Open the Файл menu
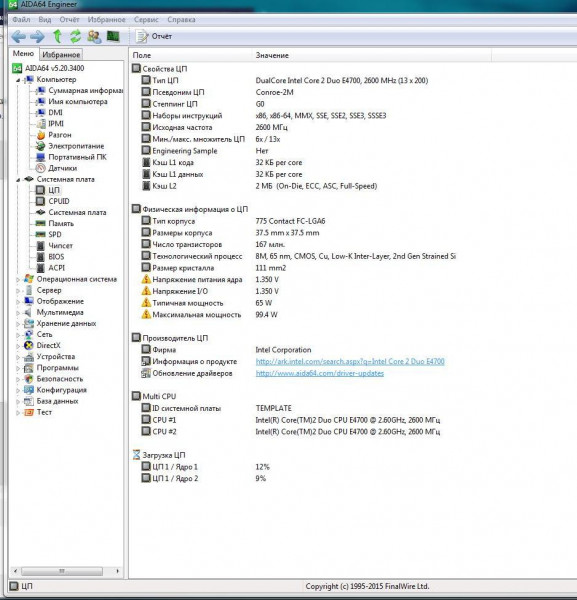 21,20
